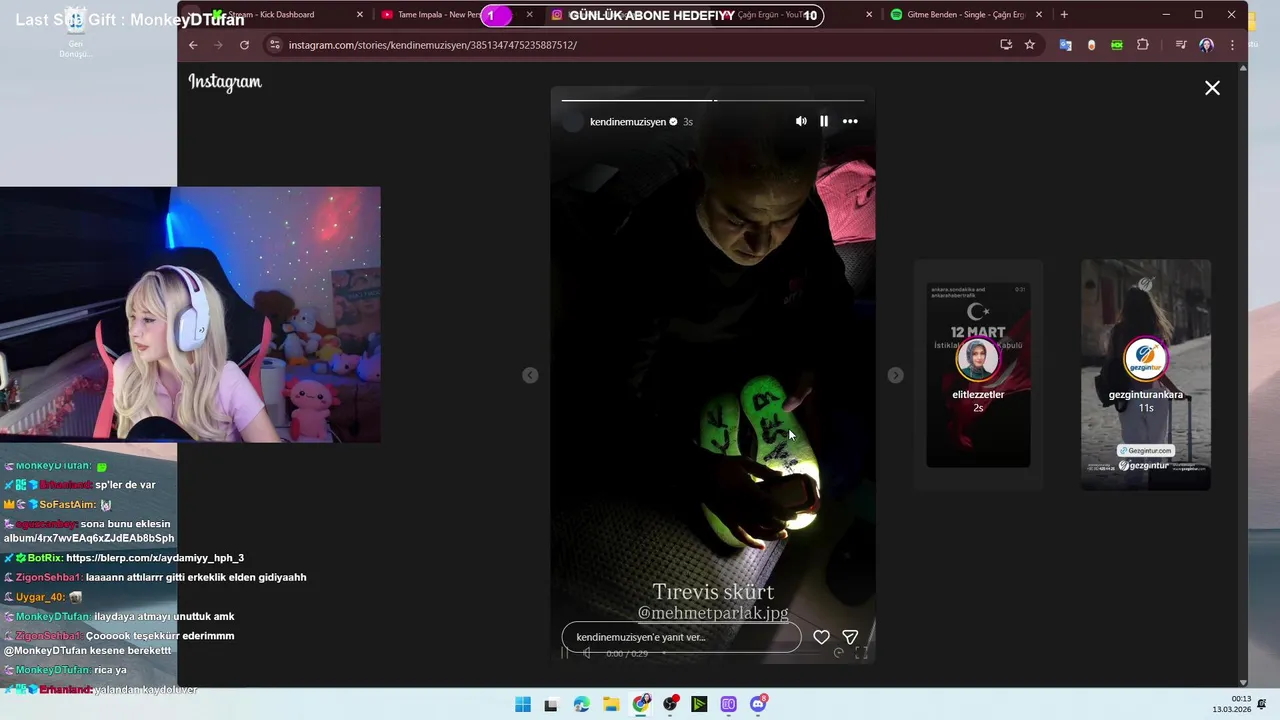Open the purple app on taskbar

pos(729,705)
